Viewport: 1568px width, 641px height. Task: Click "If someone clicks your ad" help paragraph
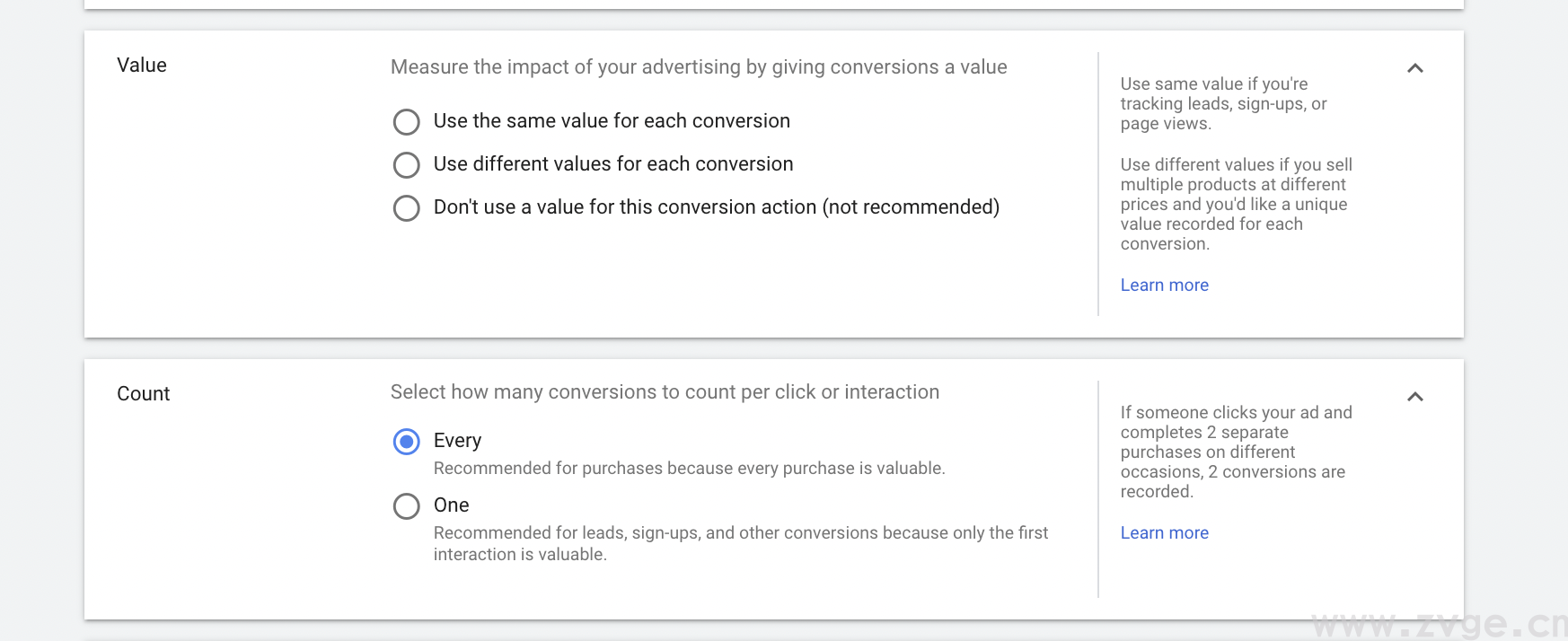click(1235, 452)
